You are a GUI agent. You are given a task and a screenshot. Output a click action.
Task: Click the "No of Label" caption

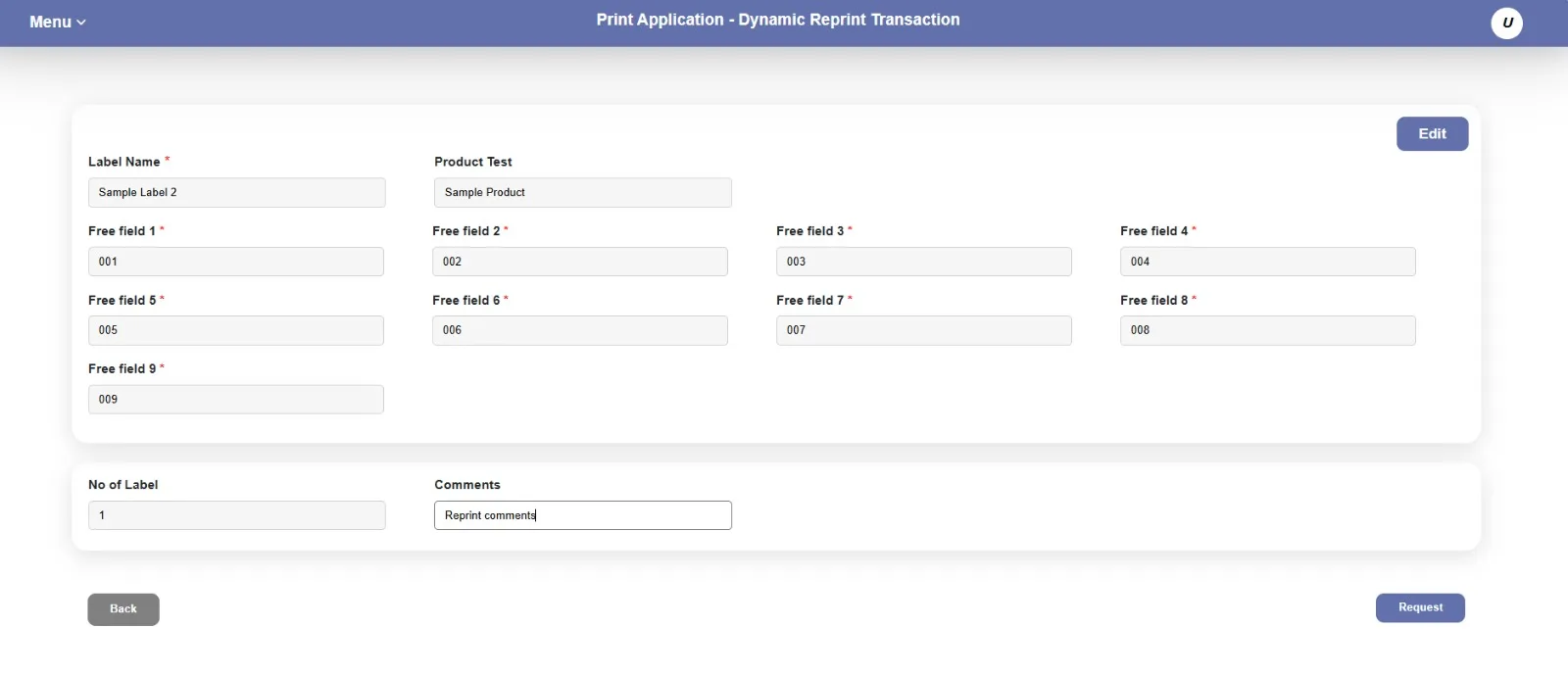tap(123, 485)
